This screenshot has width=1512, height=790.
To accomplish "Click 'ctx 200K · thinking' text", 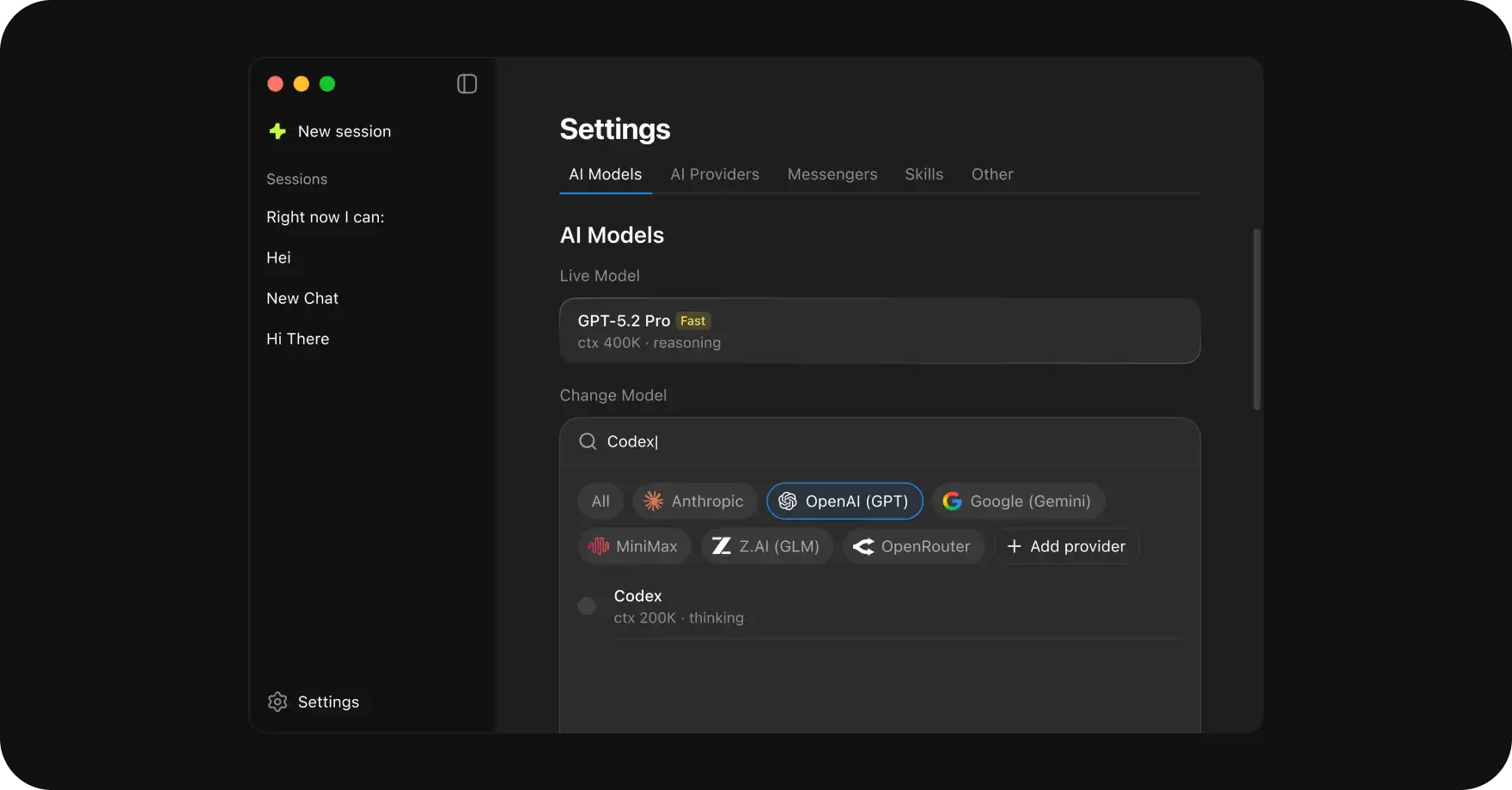I will [x=679, y=617].
